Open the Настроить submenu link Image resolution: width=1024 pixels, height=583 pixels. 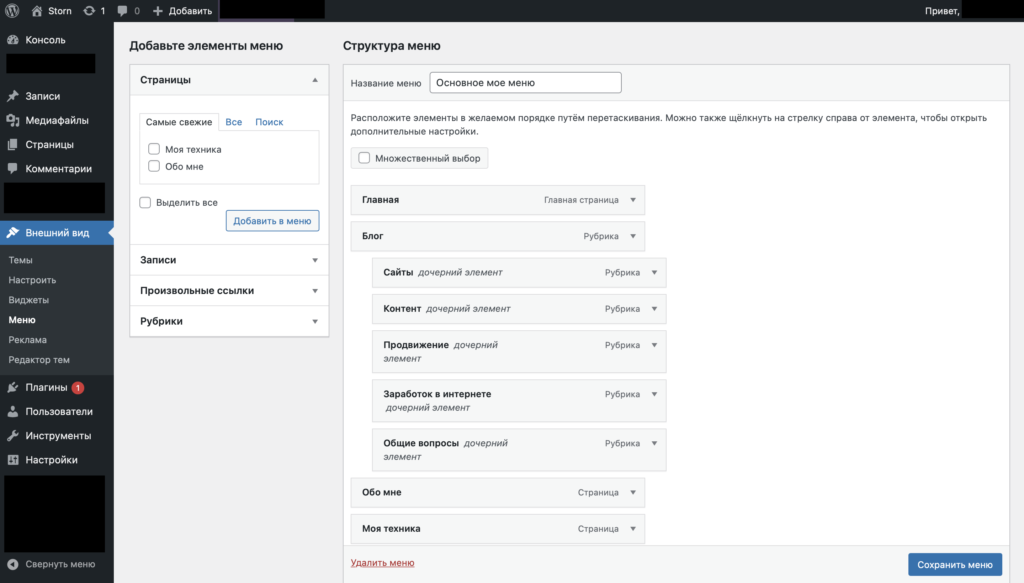(32, 280)
